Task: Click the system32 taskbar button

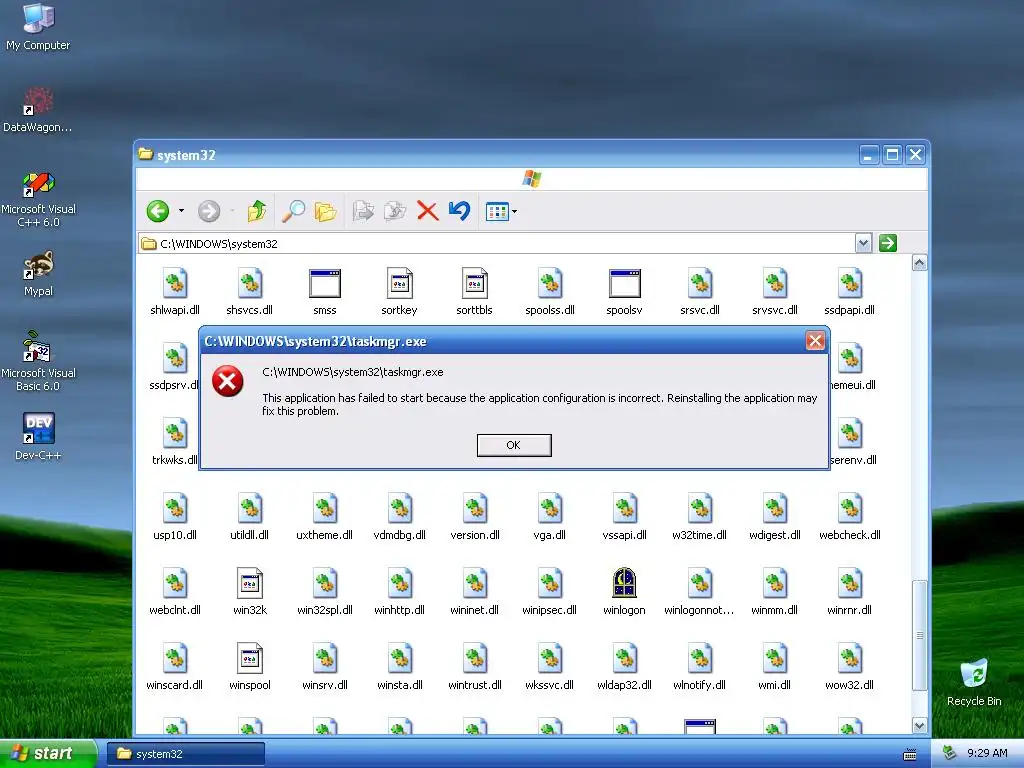Action: (x=185, y=754)
